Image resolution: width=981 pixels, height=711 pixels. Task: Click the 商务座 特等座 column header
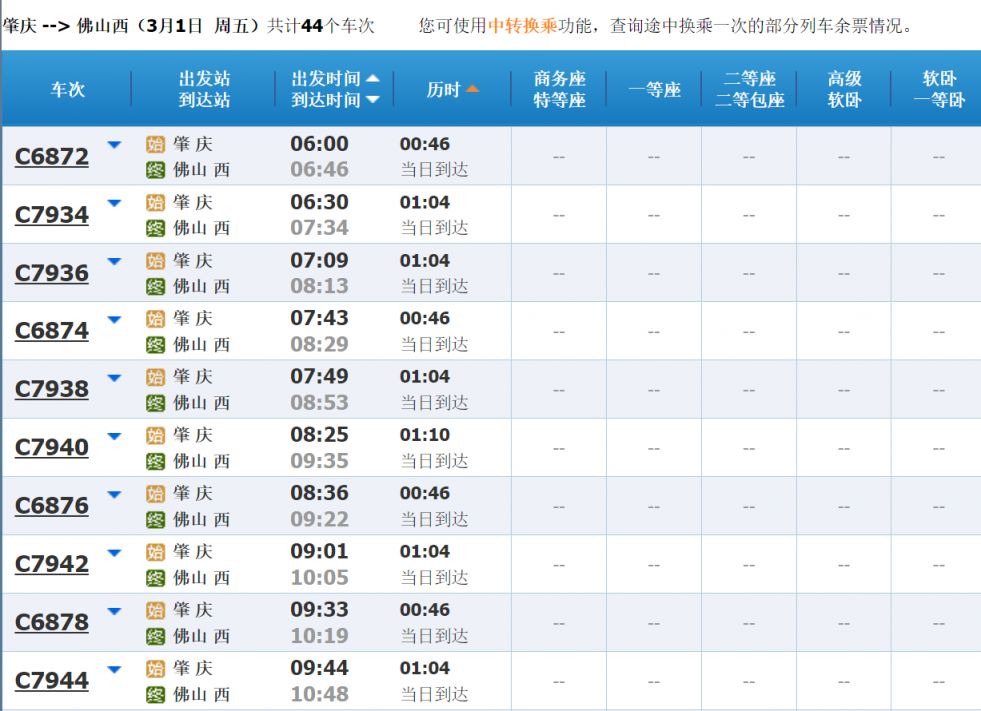559,89
